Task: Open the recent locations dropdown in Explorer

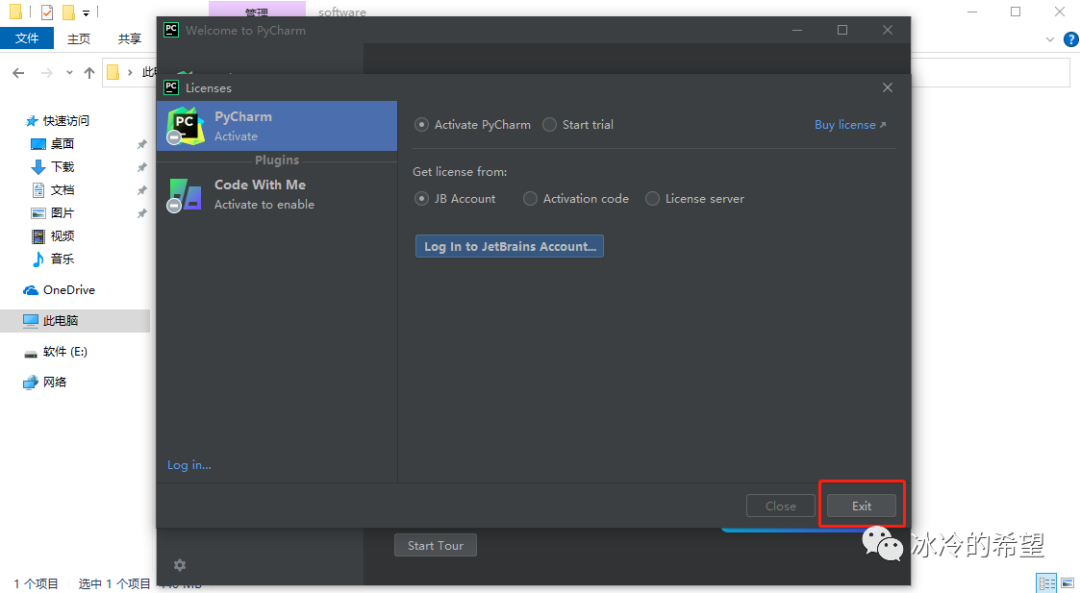Action: click(70, 72)
